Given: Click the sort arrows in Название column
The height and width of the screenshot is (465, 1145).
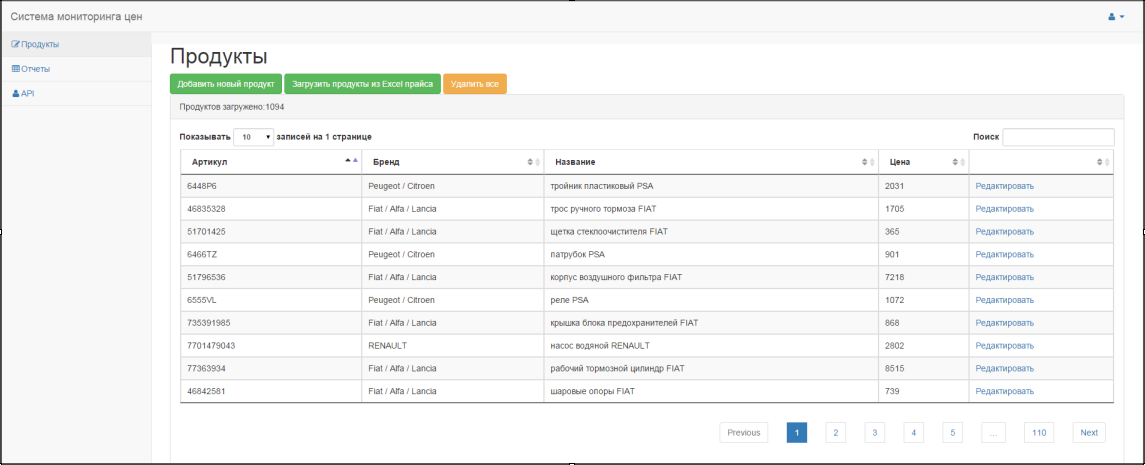Looking at the screenshot, I should click(866, 162).
